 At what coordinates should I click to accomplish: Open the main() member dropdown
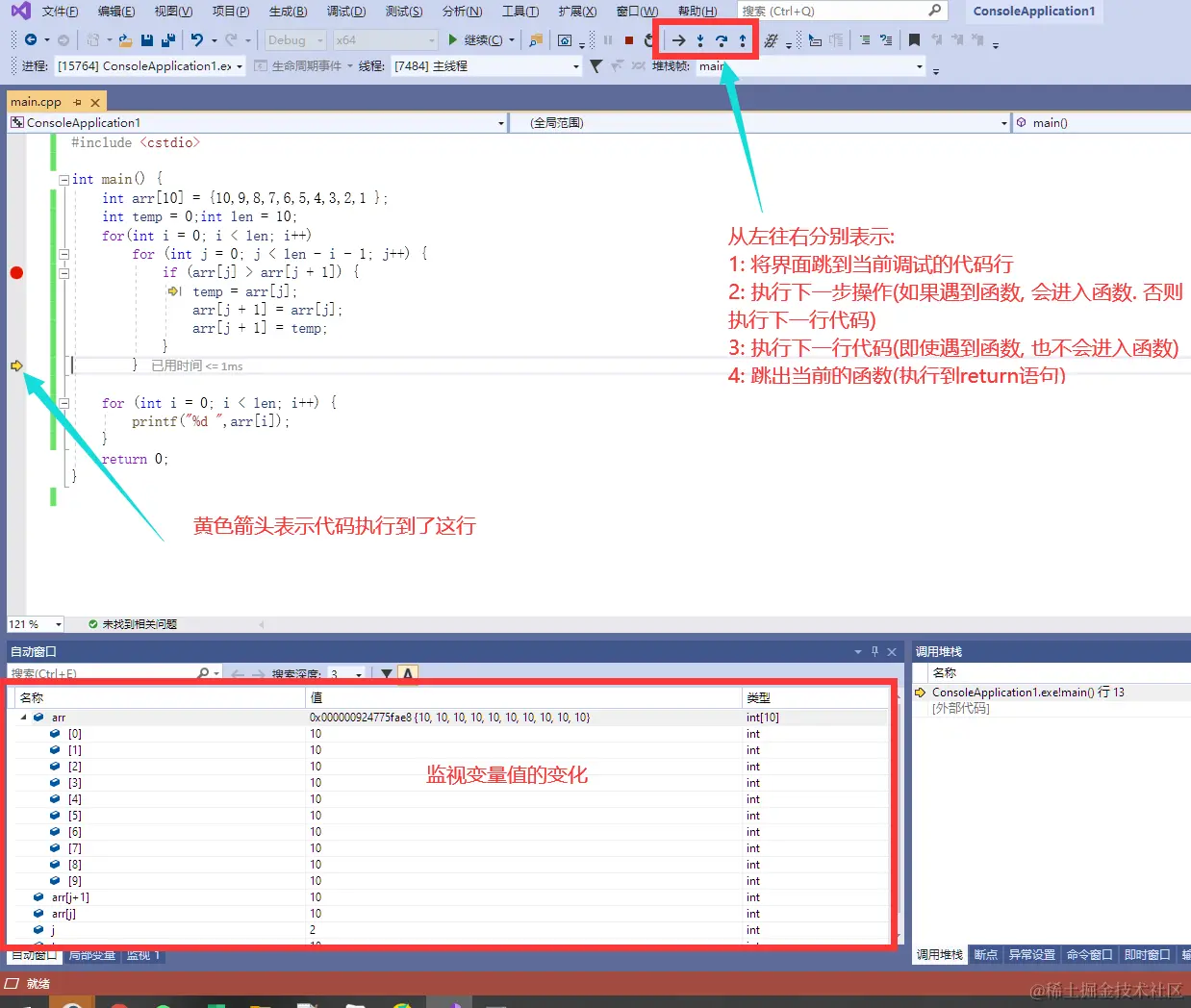1101,123
